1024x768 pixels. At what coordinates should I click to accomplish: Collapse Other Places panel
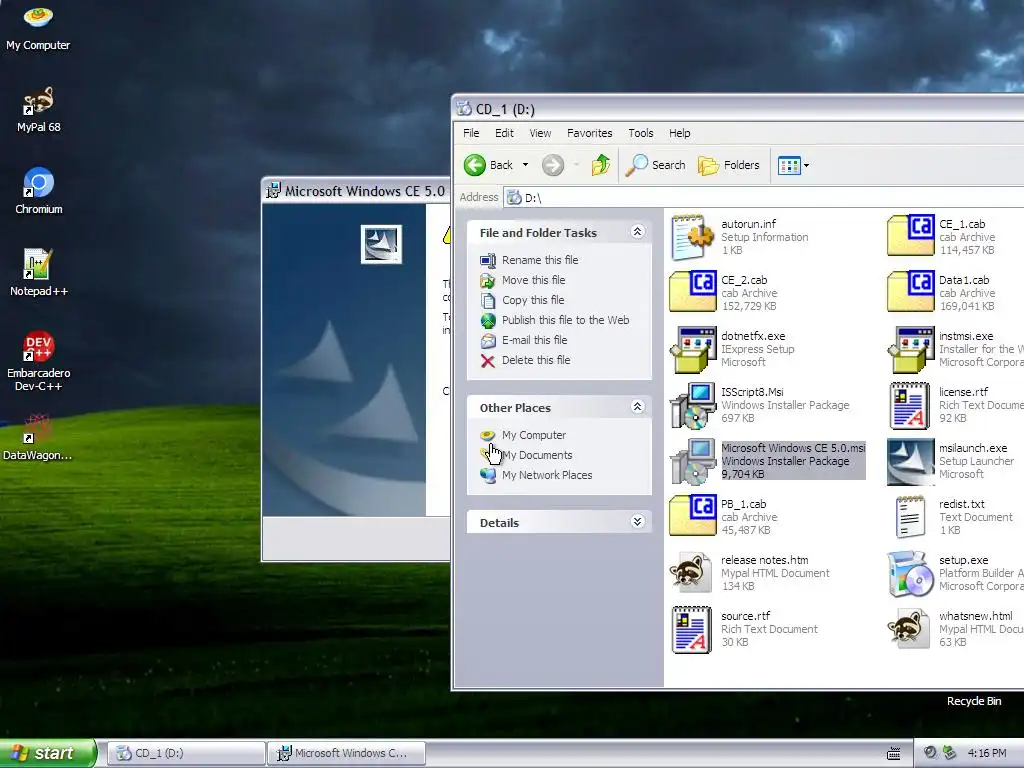coord(637,407)
